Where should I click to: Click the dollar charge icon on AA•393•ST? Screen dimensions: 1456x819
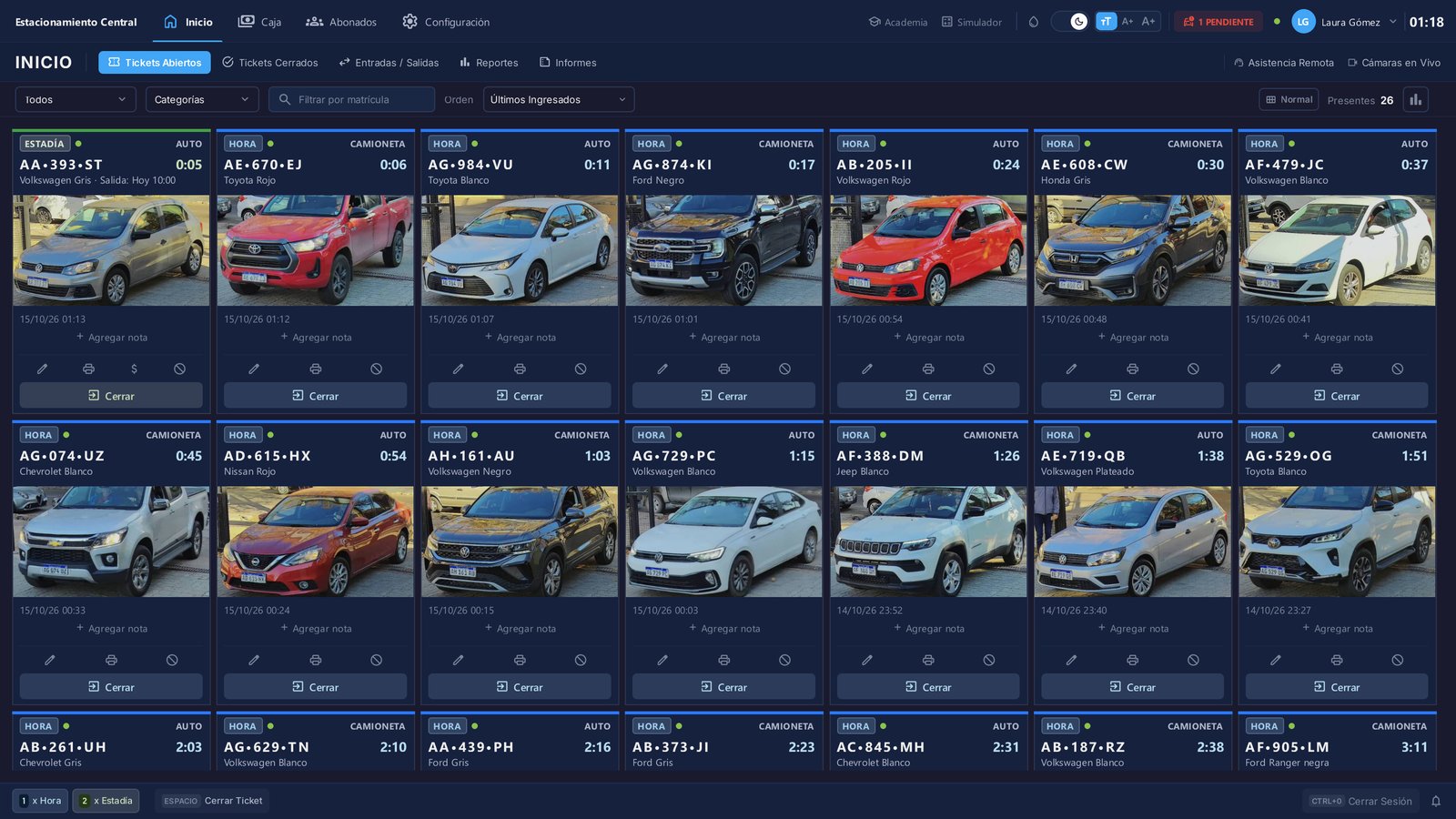pyautogui.click(x=134, y=369)
